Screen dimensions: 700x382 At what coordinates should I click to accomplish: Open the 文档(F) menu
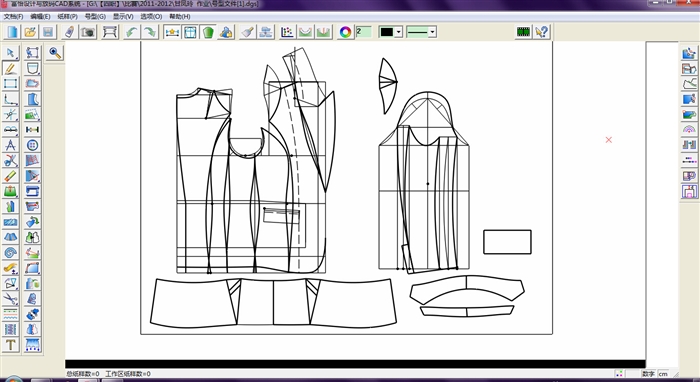[13, 17]
